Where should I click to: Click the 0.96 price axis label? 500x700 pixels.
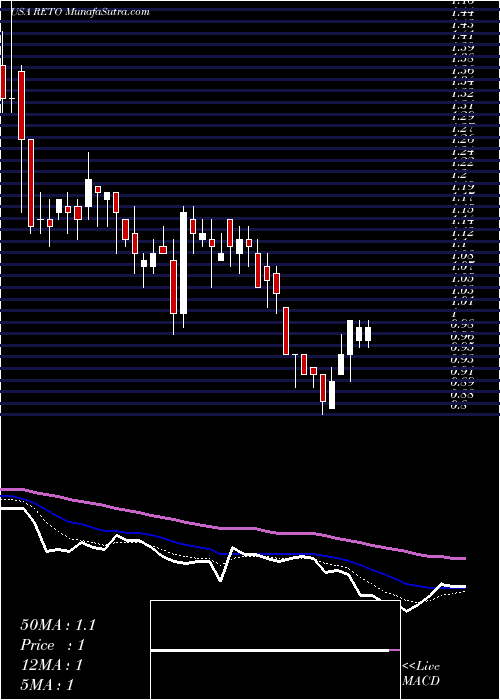(463, 336)
